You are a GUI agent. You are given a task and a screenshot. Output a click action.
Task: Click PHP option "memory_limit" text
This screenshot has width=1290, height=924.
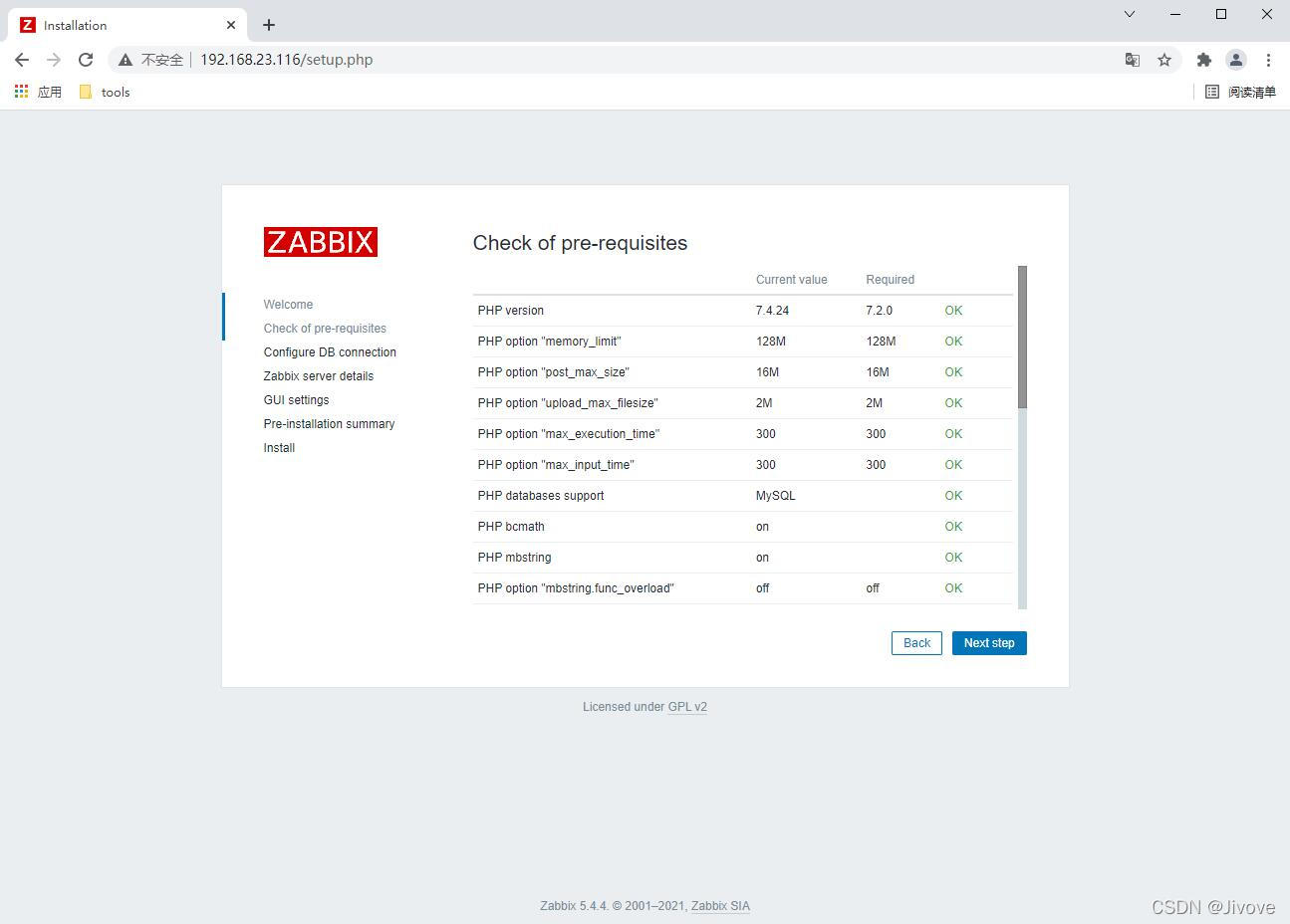click(x=549, y=342)
